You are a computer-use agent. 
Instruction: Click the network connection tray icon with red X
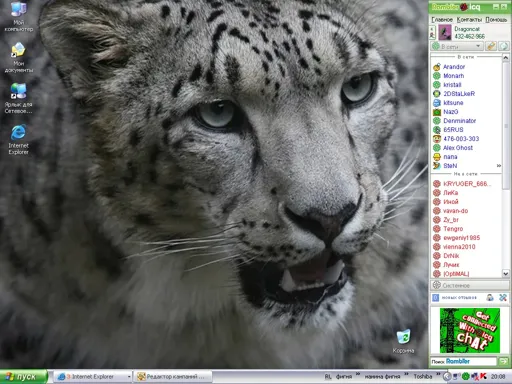[x=475, y=377]
